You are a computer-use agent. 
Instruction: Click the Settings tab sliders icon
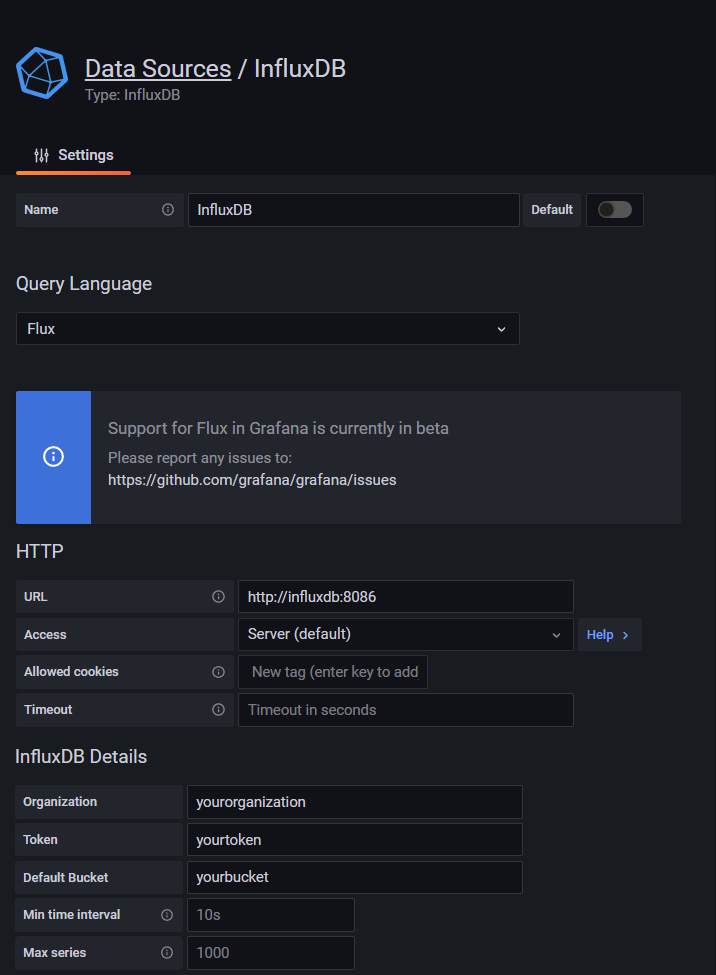coord(42,155)
